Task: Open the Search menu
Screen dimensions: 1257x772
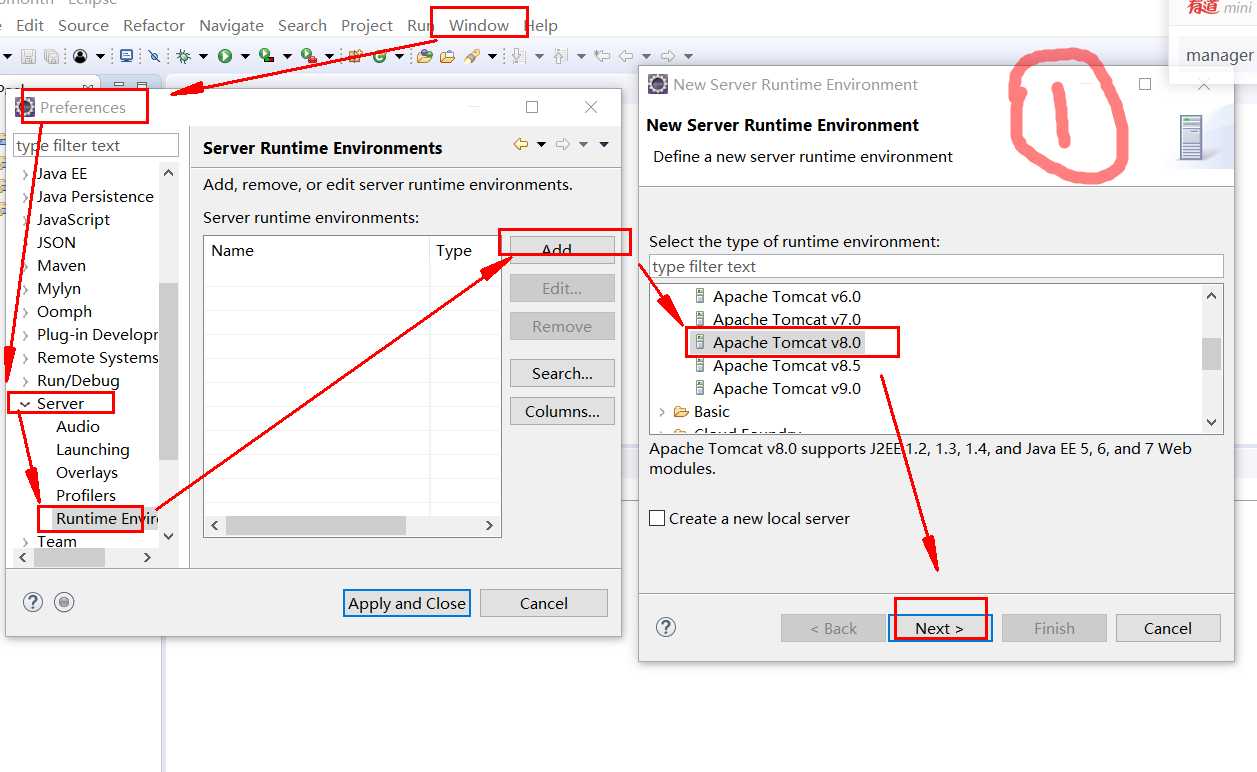Action: click(302, 25)
